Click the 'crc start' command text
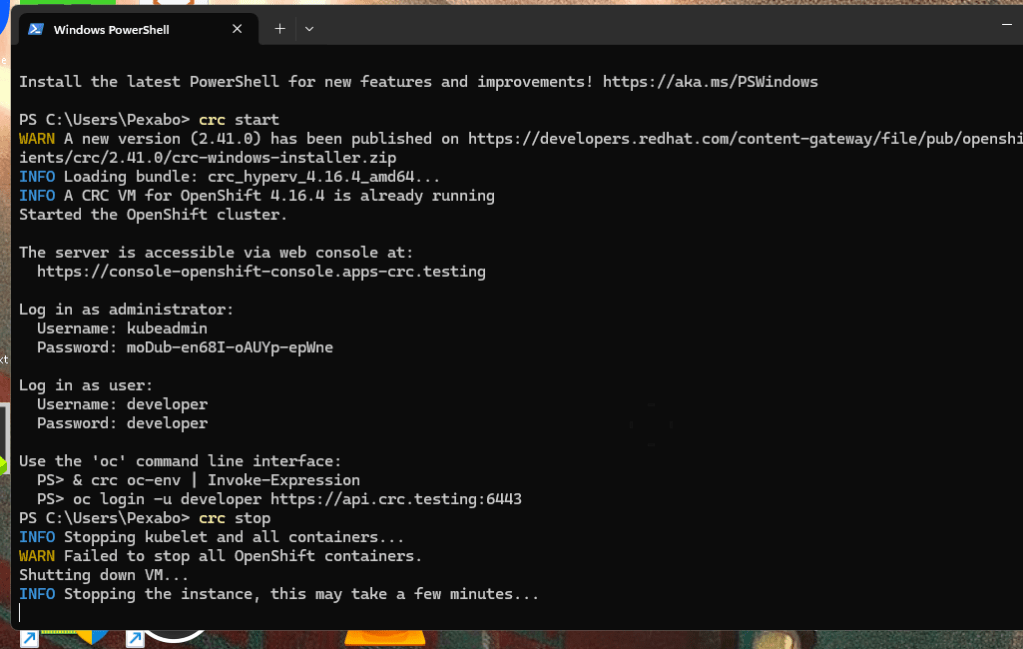Screen dimensions: 1023x649 [x=239, y=120]
